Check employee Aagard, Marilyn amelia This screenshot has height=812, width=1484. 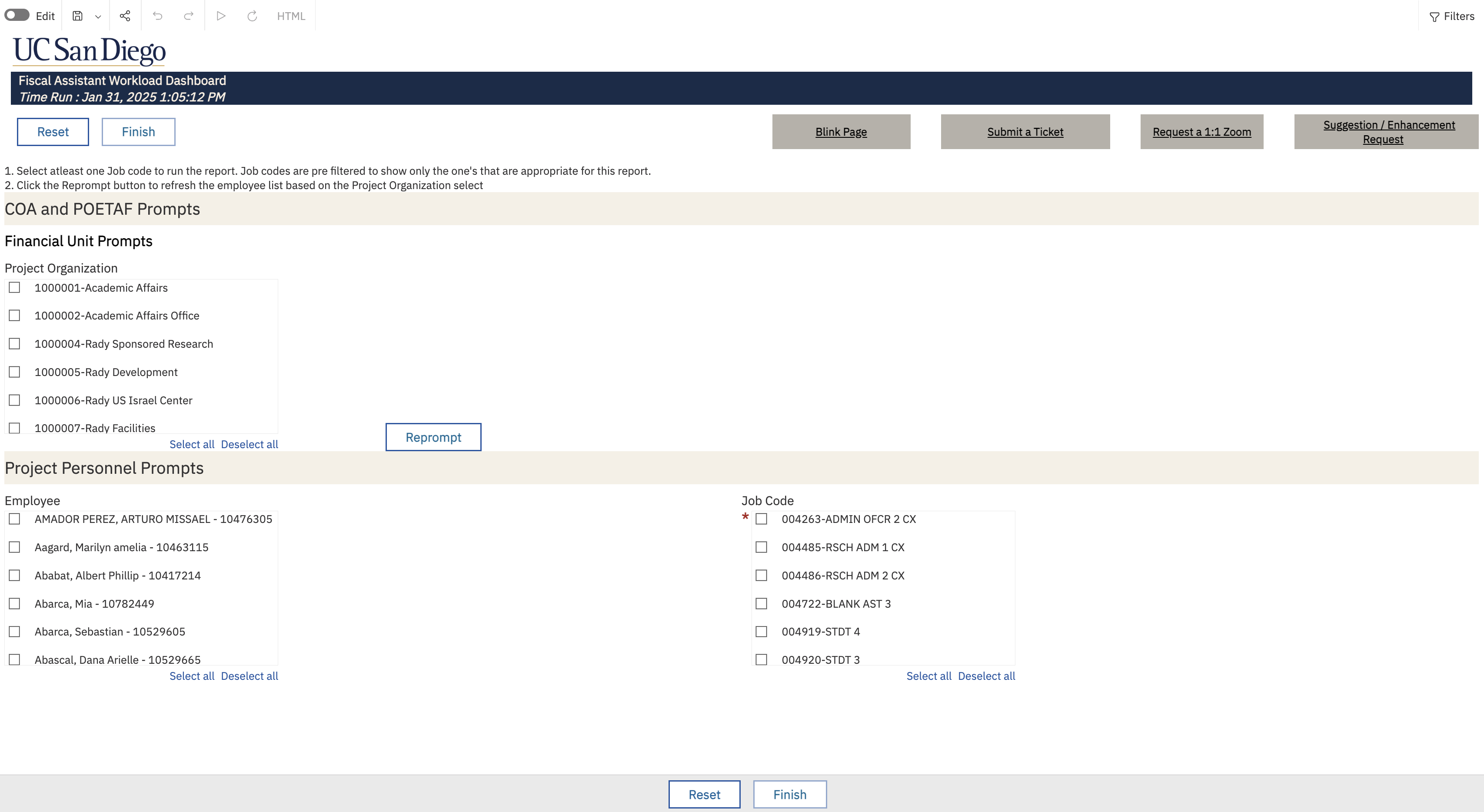click(x=14, y=547)
